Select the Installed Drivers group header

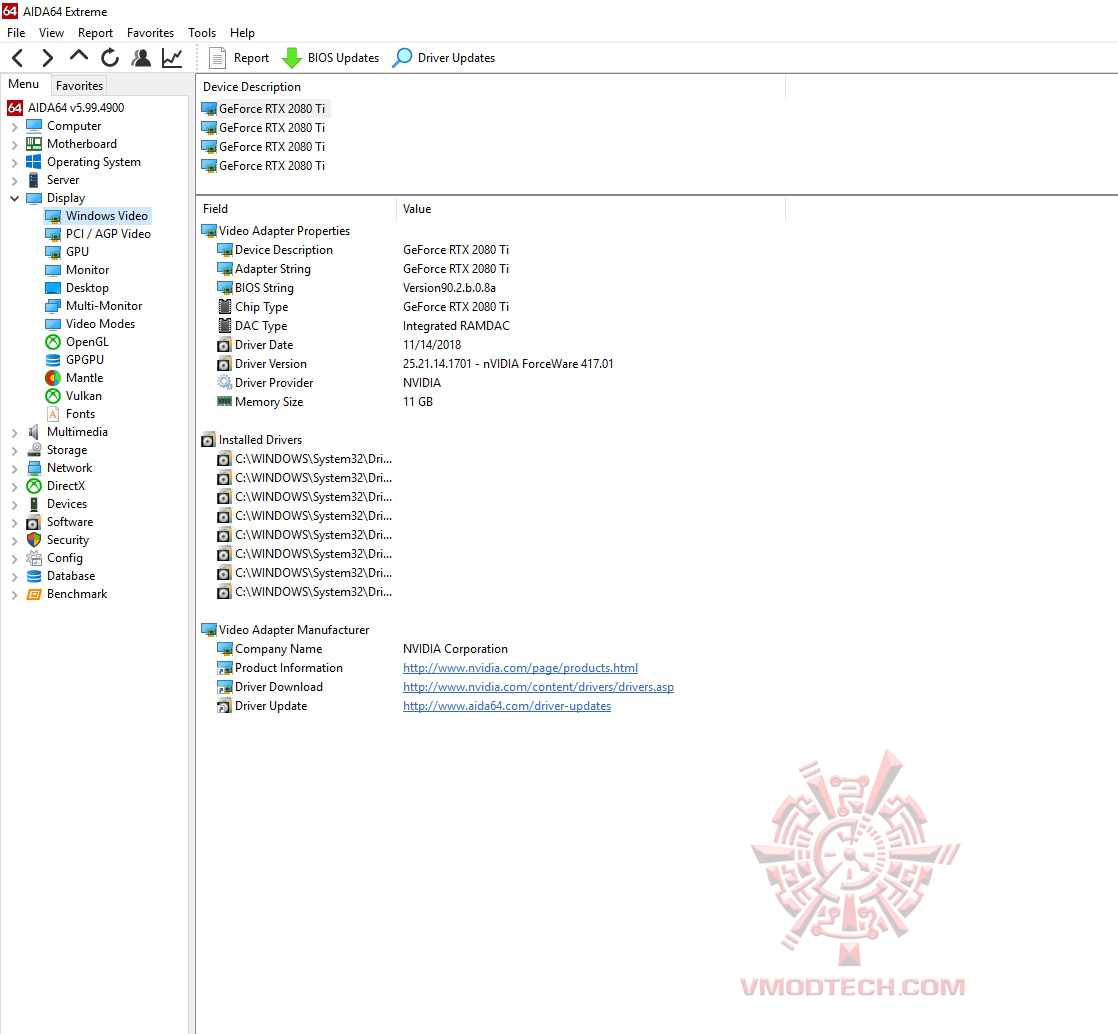252,440
